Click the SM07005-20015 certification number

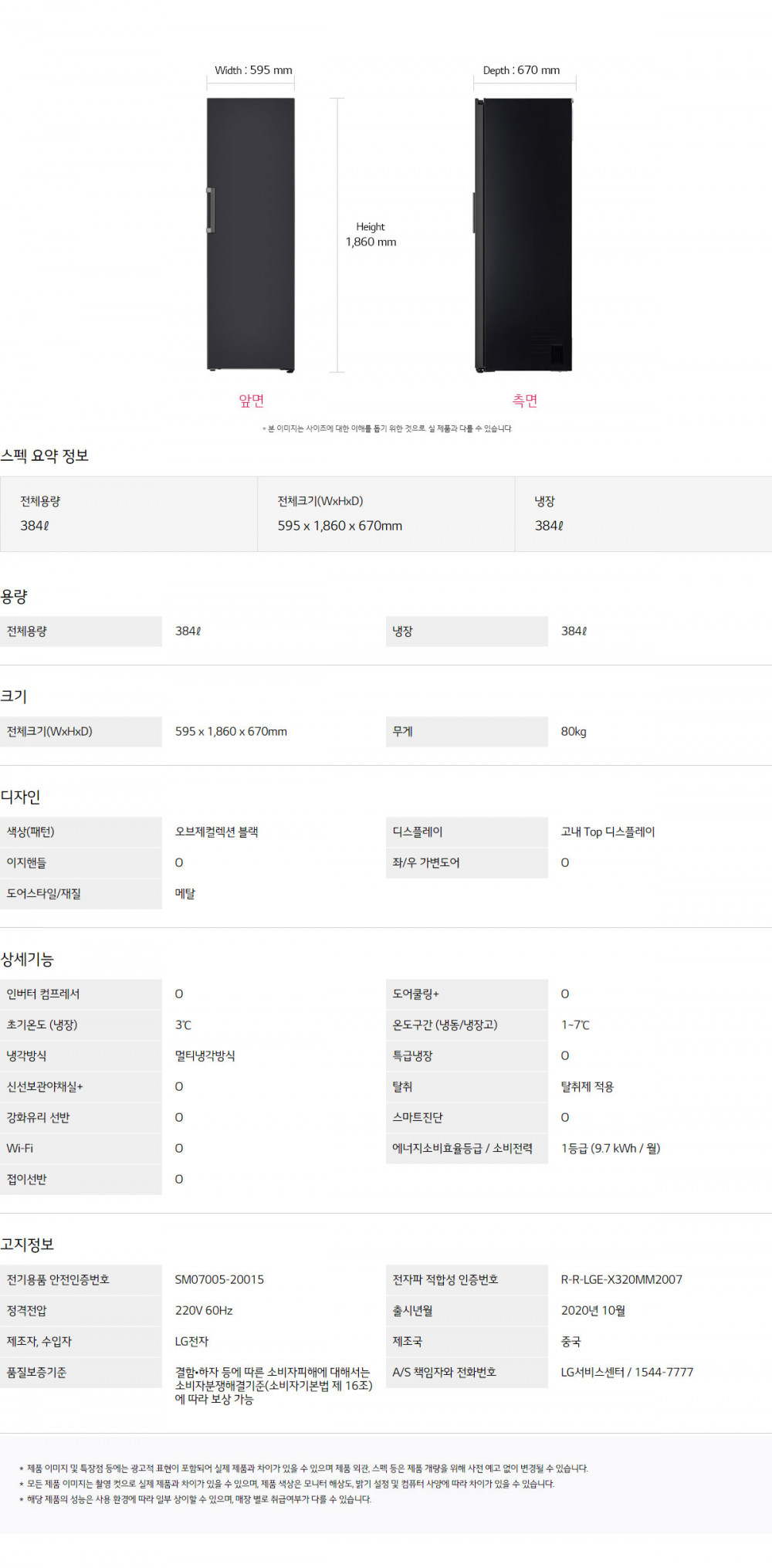[219, 1279]
